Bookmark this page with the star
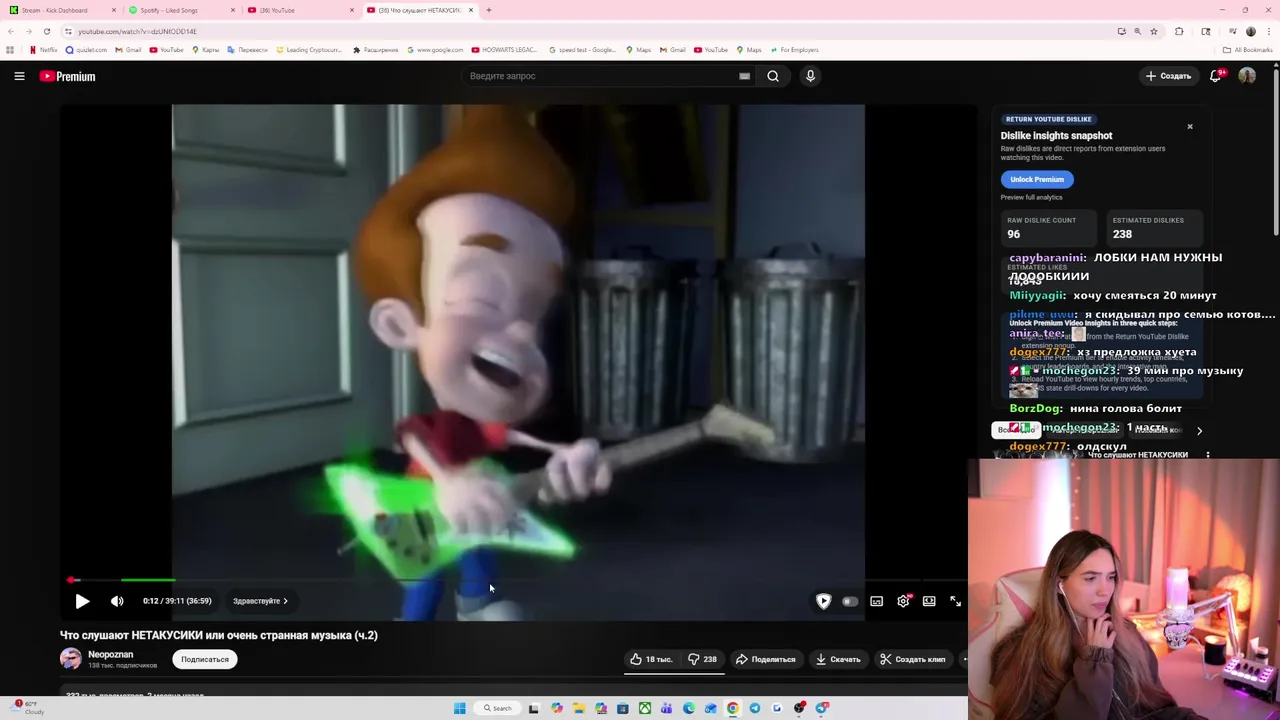 click(1154, 31)
